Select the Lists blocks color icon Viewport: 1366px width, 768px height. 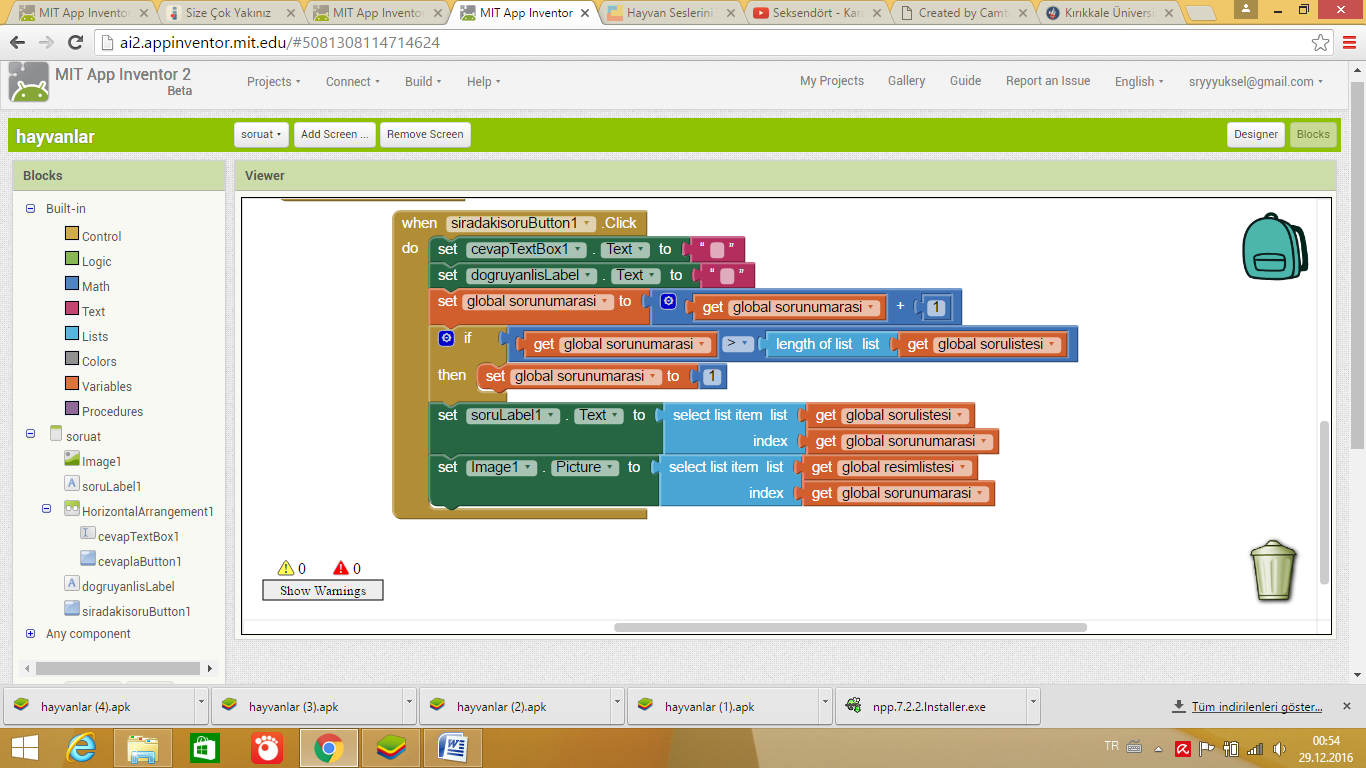(71, 334)
